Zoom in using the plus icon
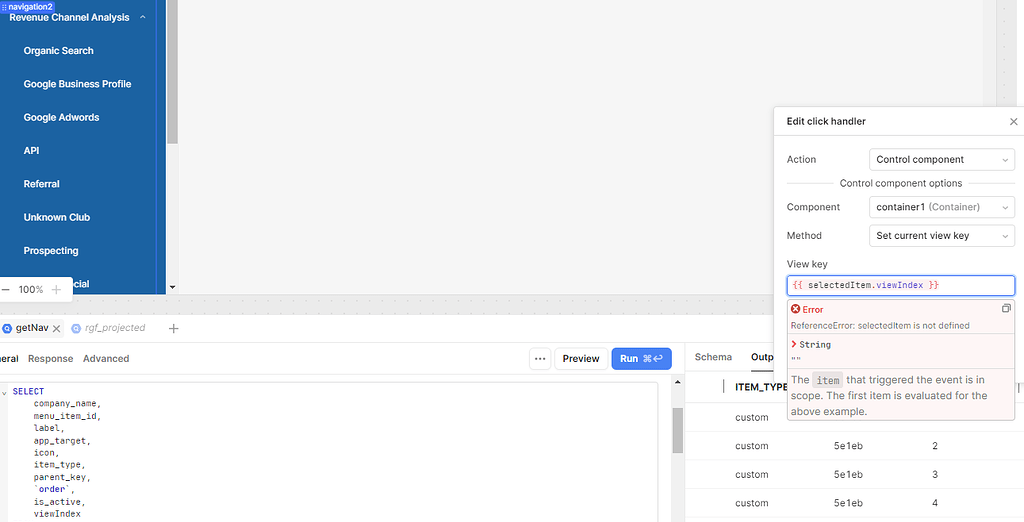 (56, 289)
